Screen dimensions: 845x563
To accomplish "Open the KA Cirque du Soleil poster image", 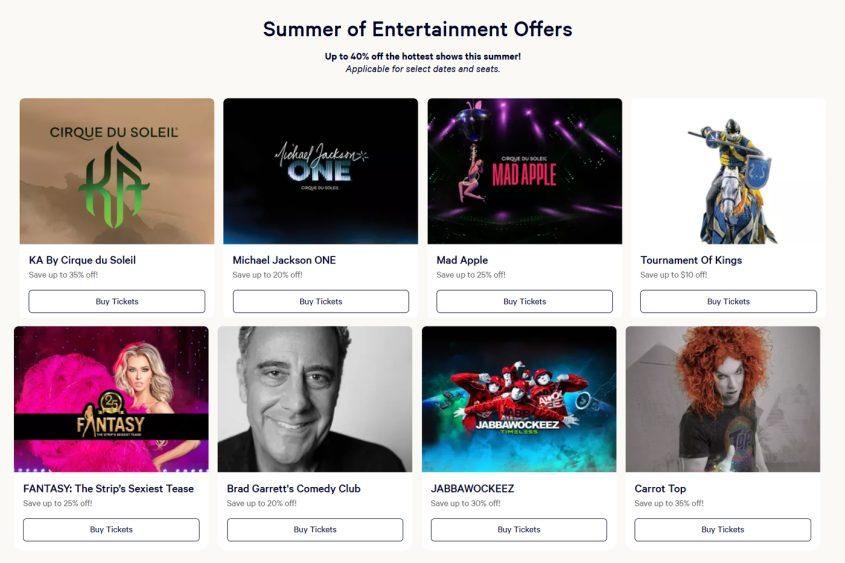I will point(117,171).
